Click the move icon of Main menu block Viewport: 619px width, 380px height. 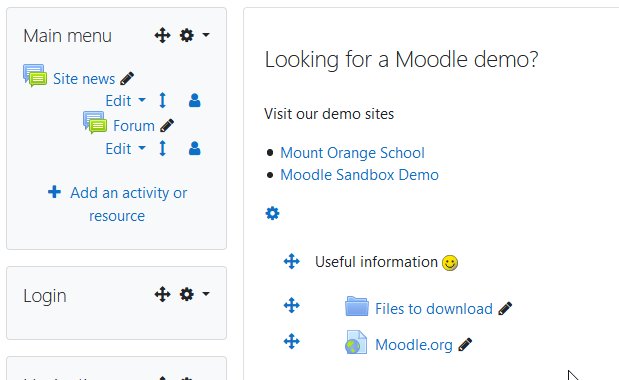(162, 36)
